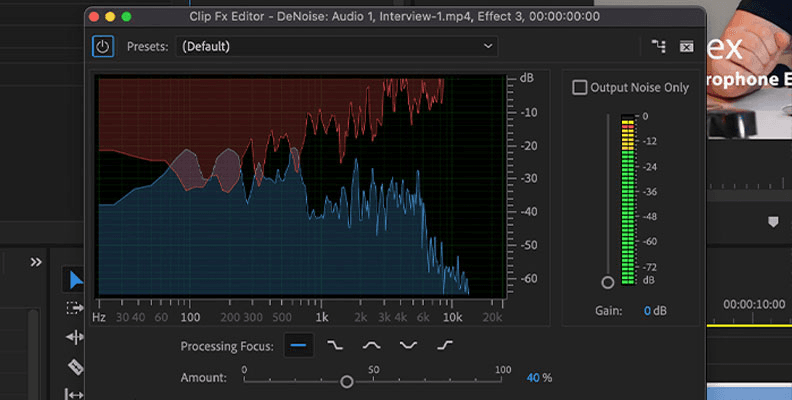Select the high and low frequencies focus
Viewport: 792px width, 400px height.
point(407,345)
